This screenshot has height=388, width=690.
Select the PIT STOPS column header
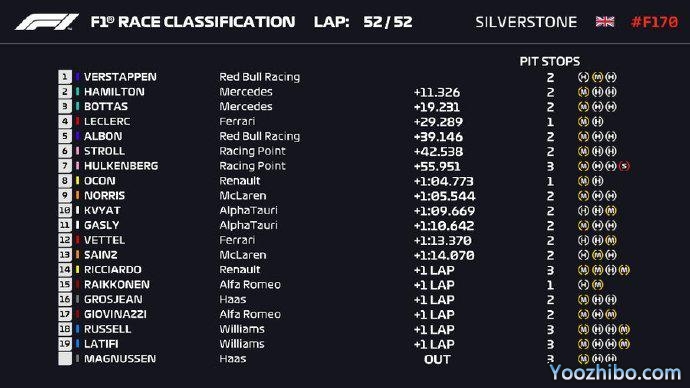550,61
